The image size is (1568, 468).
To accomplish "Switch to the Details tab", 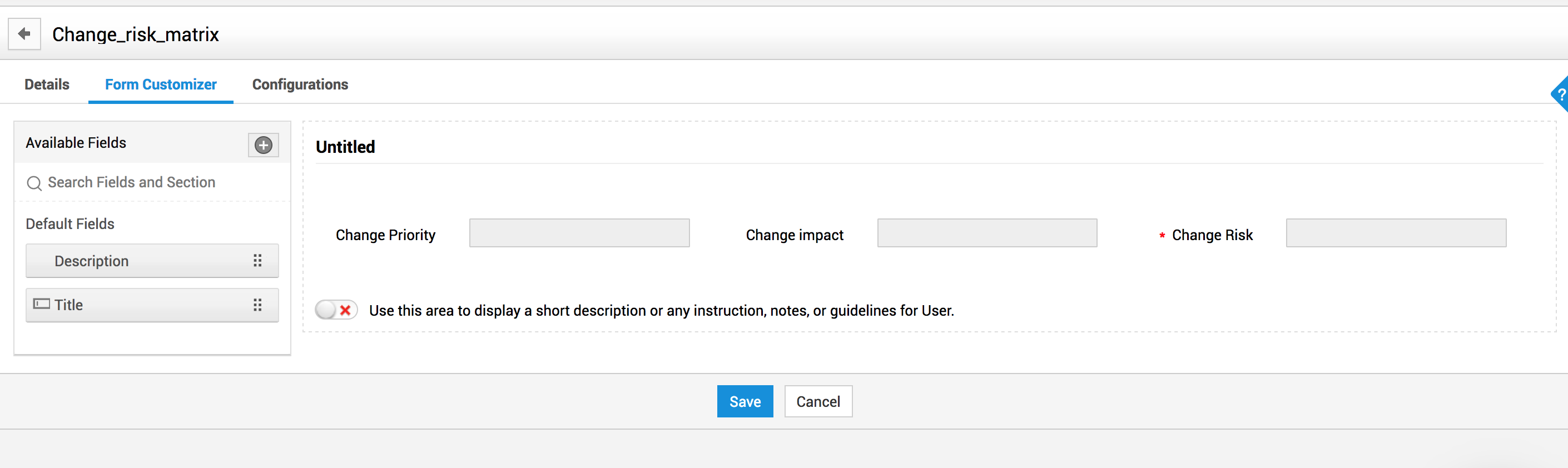I will 47,84.
